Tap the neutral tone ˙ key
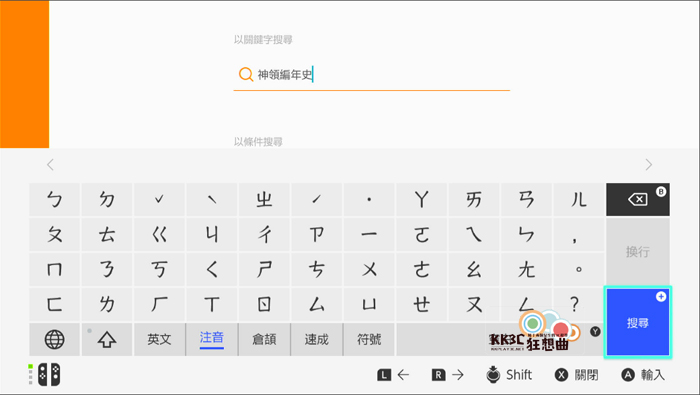The height and width of the screenshot is (395, 700). (369, 199)
